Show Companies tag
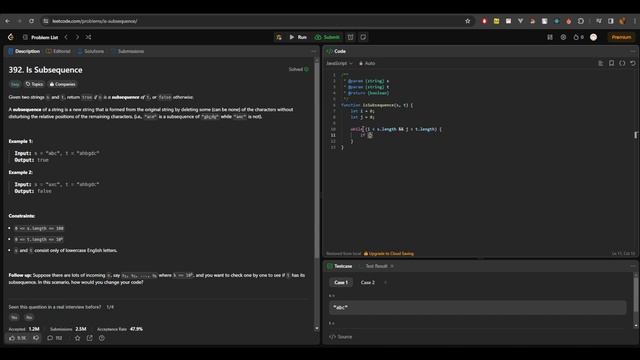This screenshot has width=640, height=360. (62, 84)
